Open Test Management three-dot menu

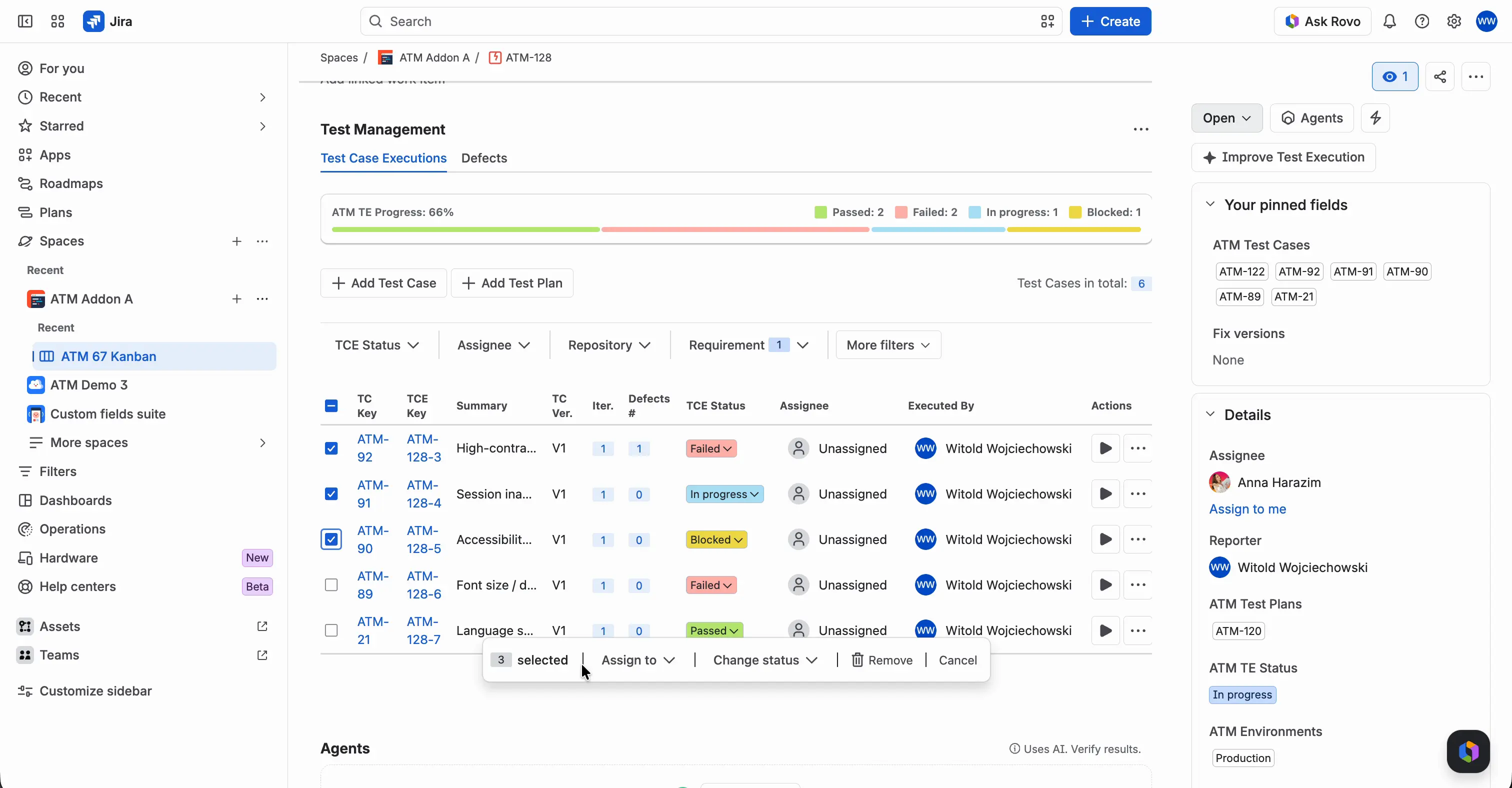(1140, 129)
